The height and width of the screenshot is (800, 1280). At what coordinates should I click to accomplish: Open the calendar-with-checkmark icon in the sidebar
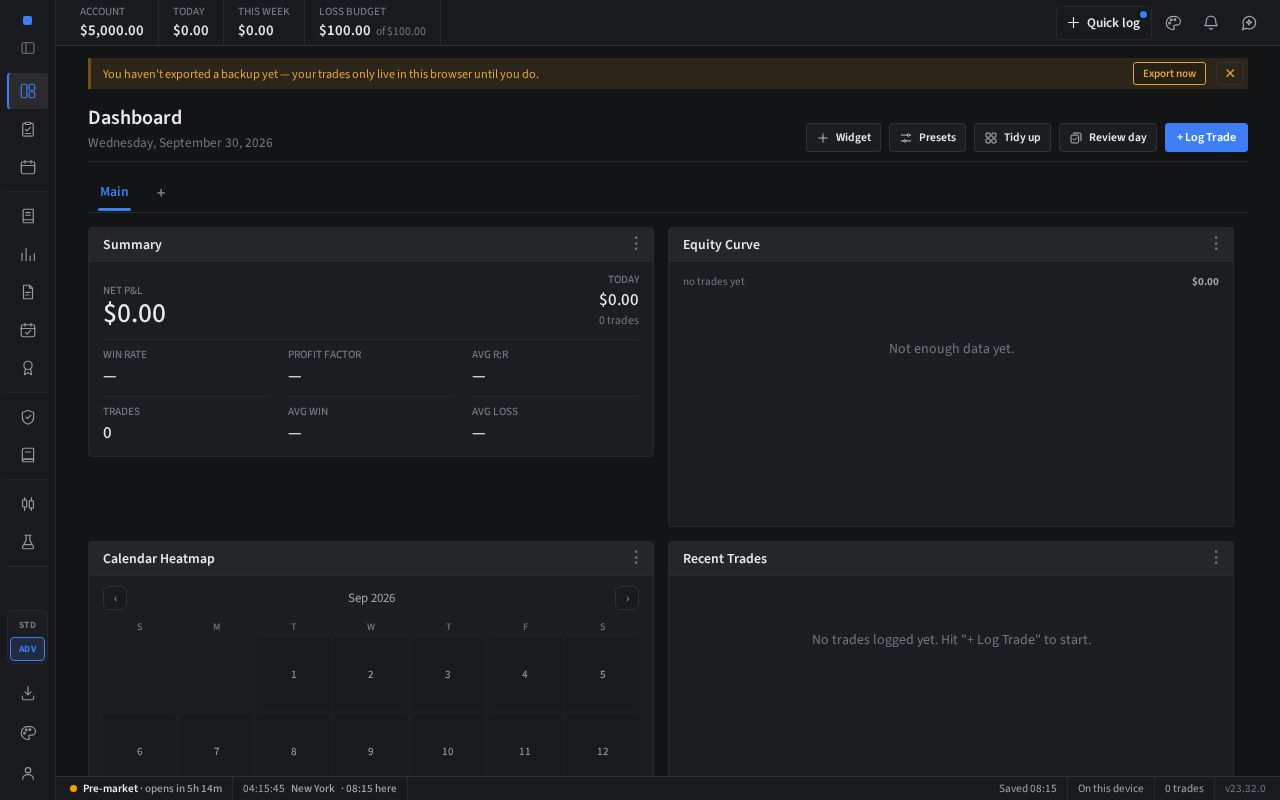click(28, 330)
